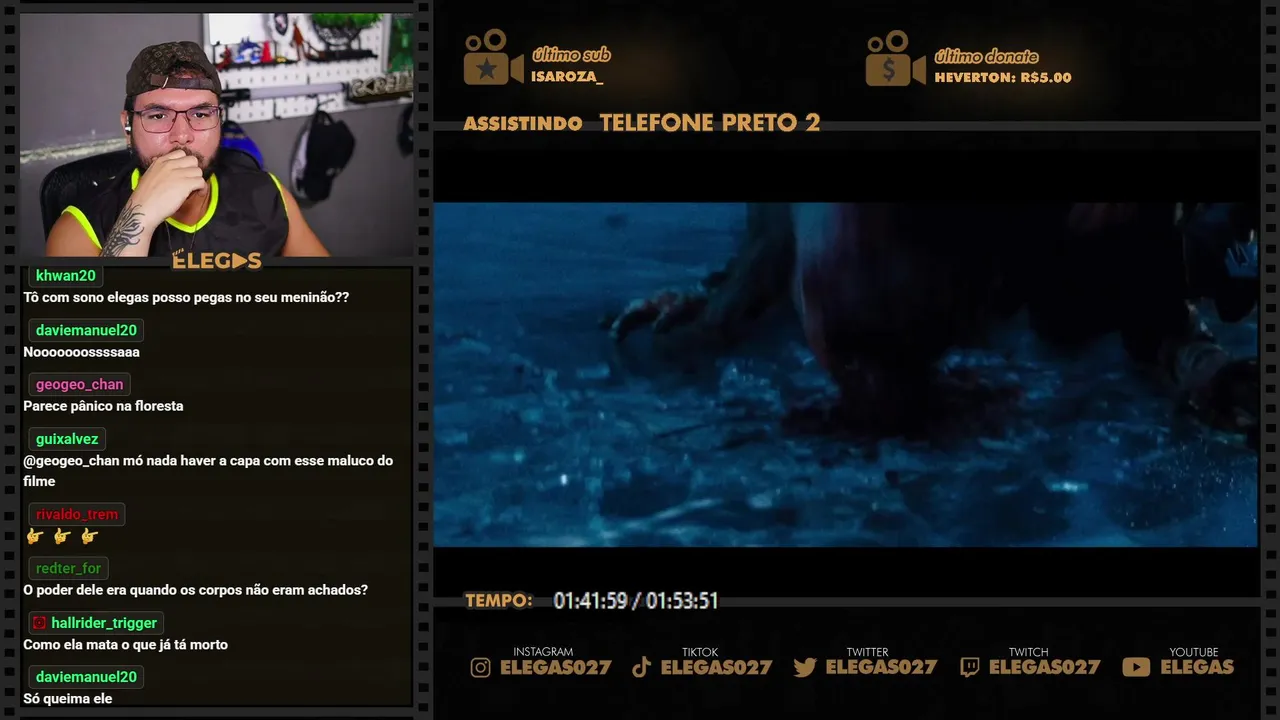Open hallrider_trigger's chat username
Image resolution: width=1280 pixels, height=720 pixels.
pos(104,623)
